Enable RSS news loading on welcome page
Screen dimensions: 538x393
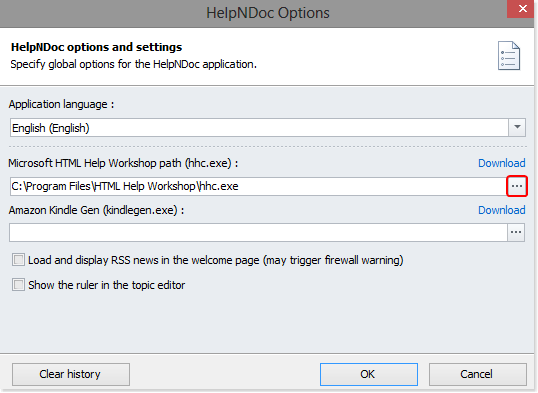[18, 260]
